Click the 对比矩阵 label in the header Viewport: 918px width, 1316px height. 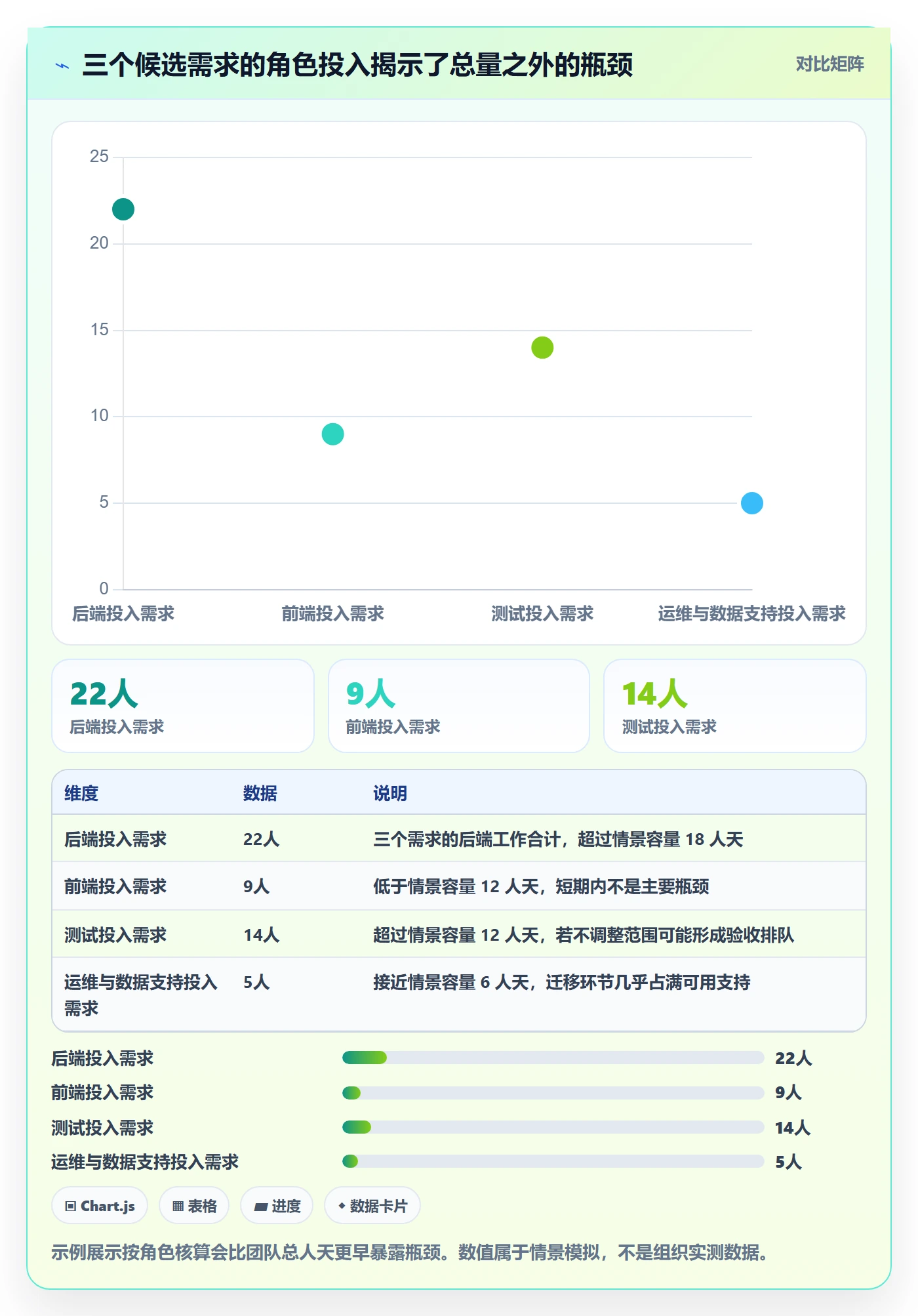[x=829, y=64]
